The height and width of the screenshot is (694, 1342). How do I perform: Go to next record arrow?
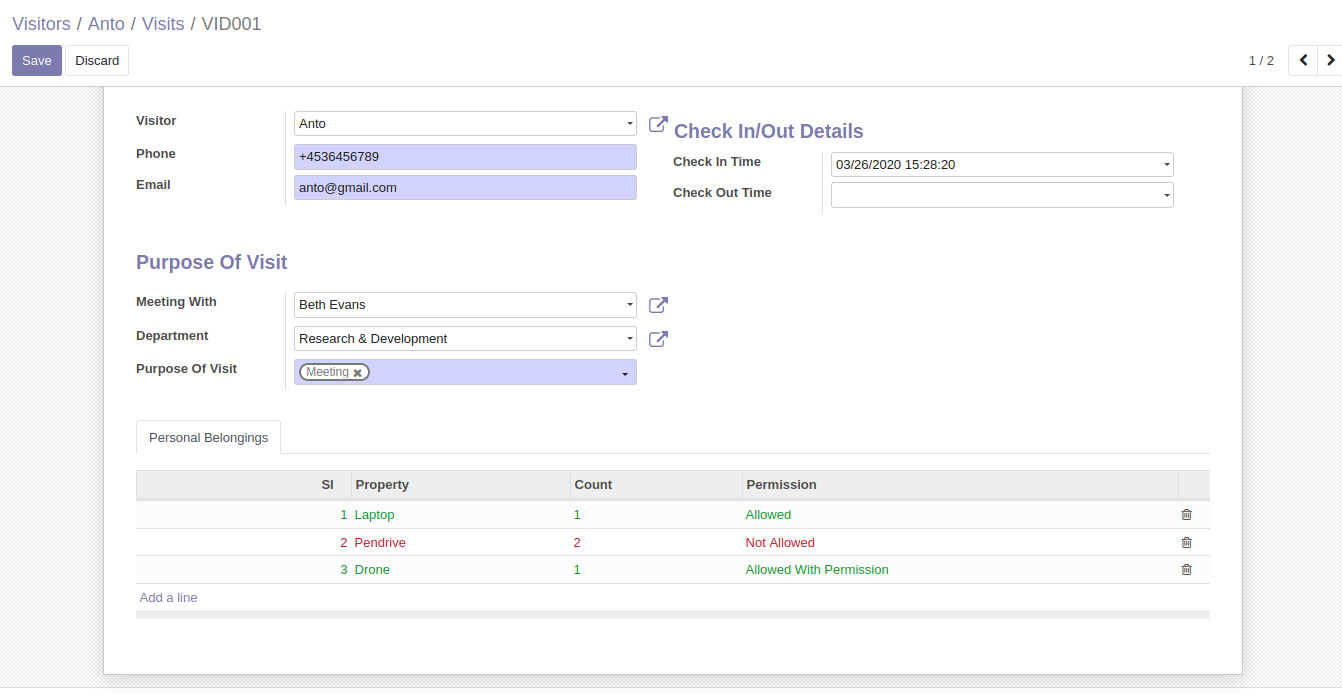(x=1330, y=61)
